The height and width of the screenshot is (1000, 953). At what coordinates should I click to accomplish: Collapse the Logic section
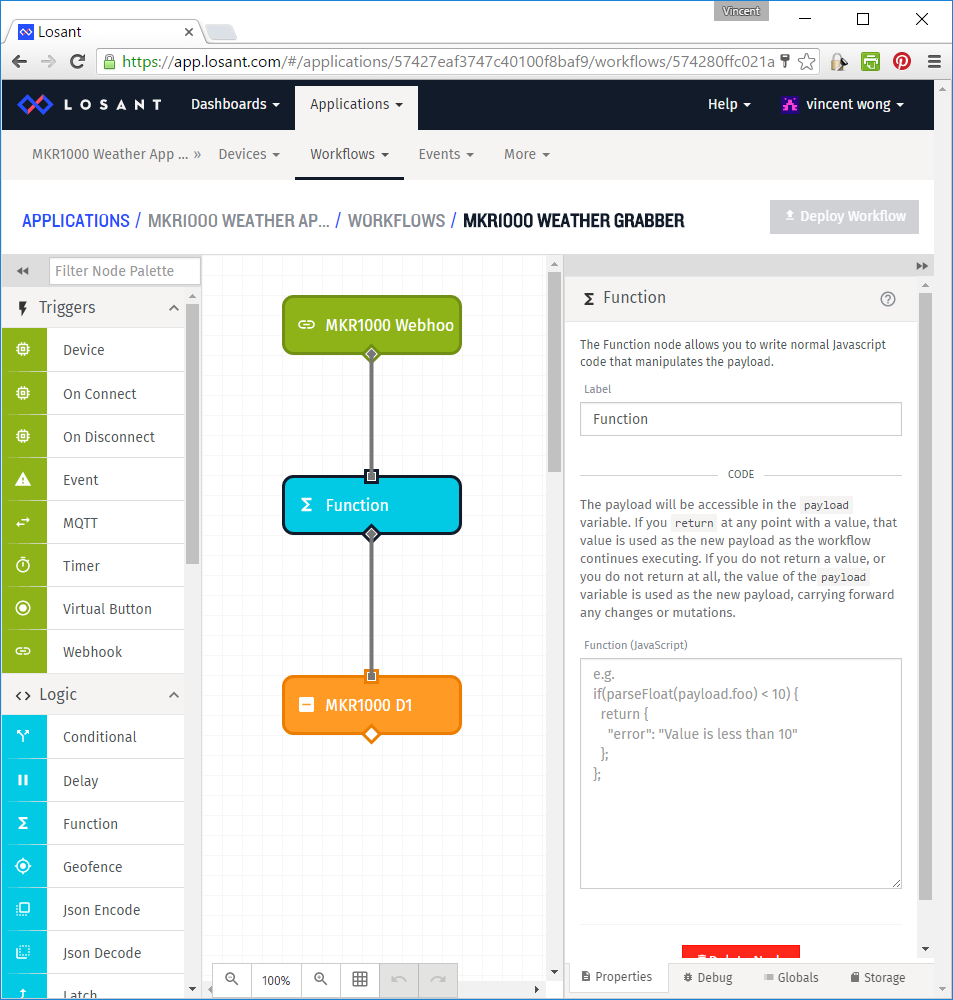[x=172, y=694]
